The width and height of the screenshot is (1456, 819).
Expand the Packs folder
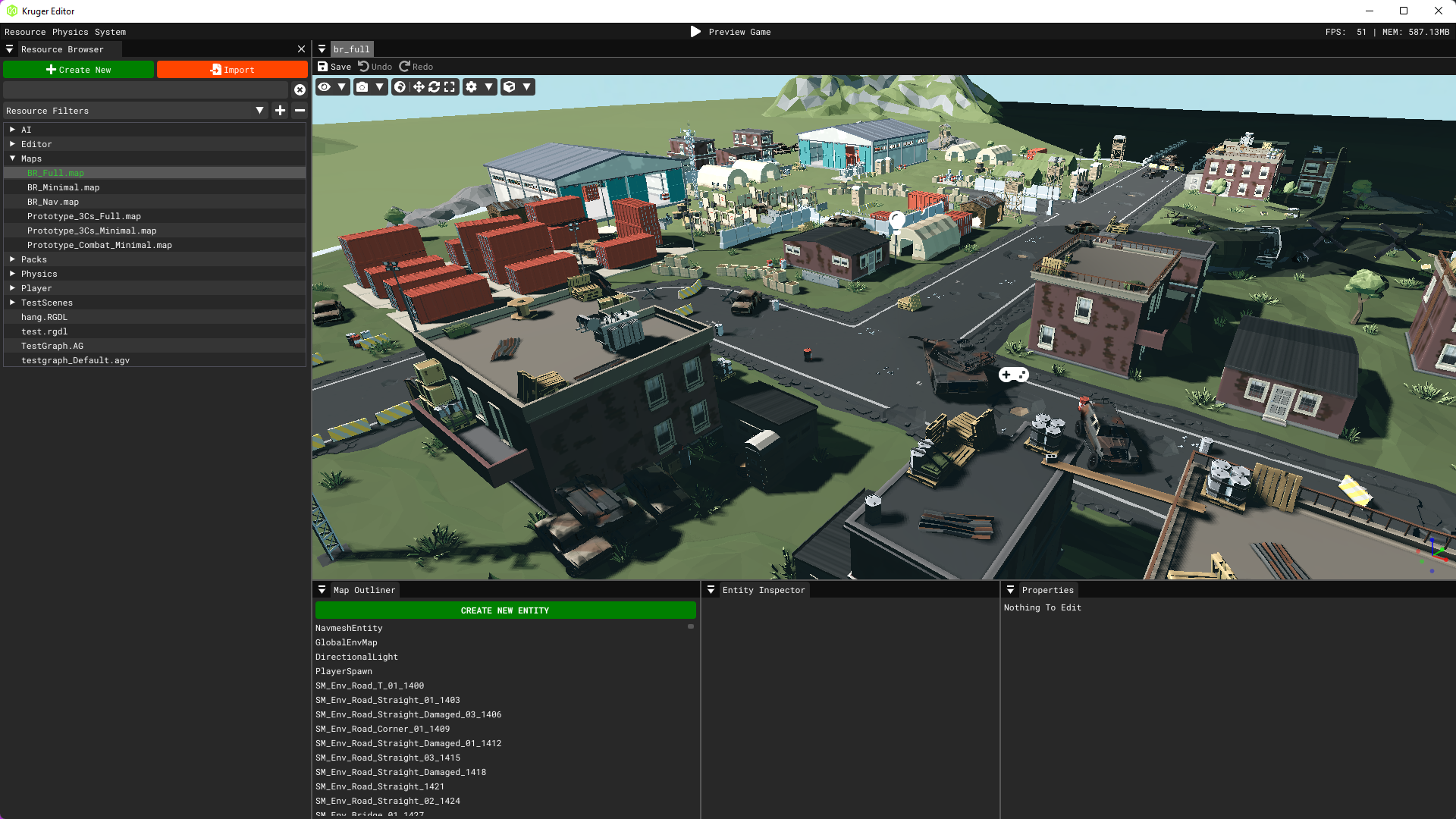[13, 259]
